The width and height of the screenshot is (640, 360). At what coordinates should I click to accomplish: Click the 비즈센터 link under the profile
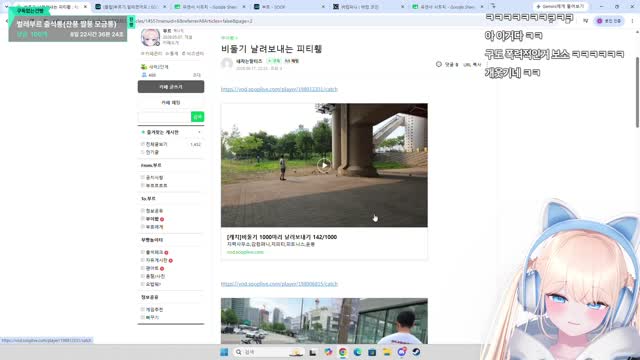[x=193, y=53]
